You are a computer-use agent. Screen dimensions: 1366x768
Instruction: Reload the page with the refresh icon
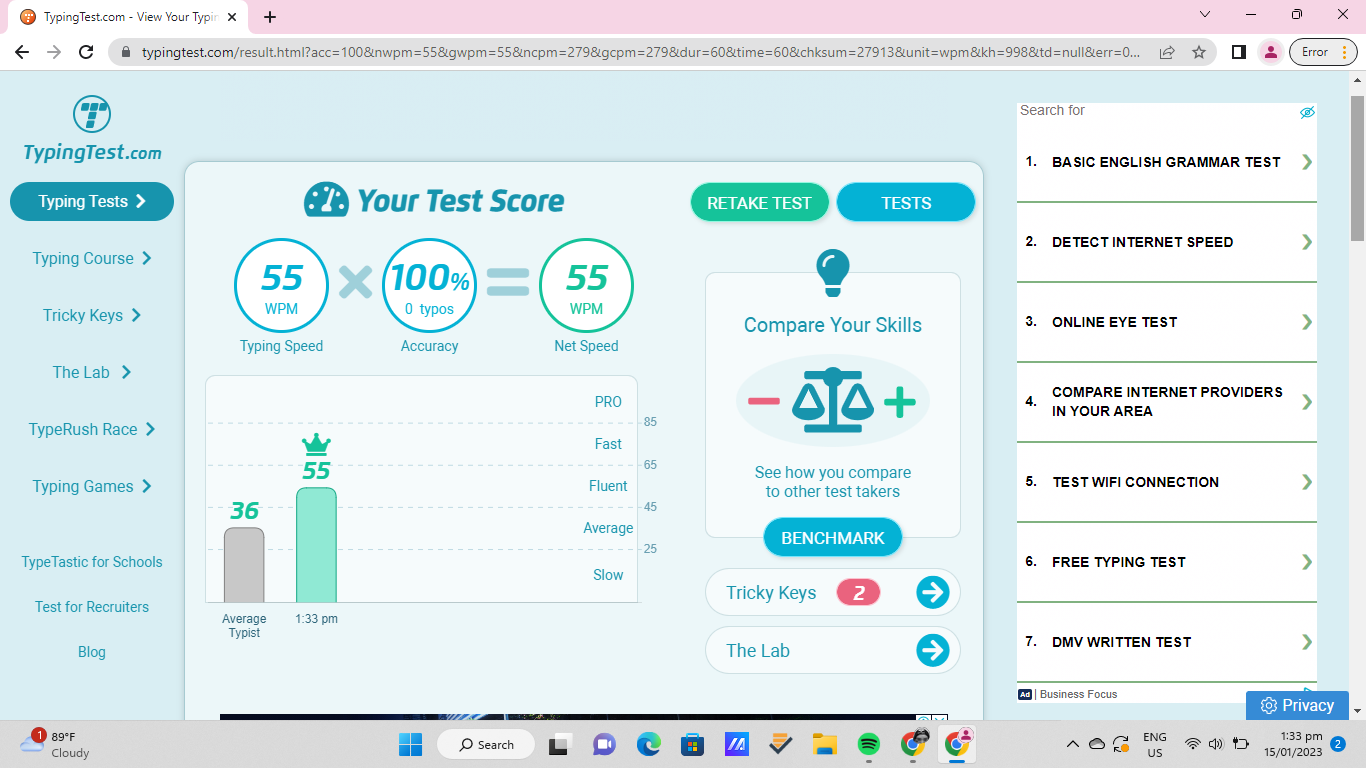pos(86,52)
